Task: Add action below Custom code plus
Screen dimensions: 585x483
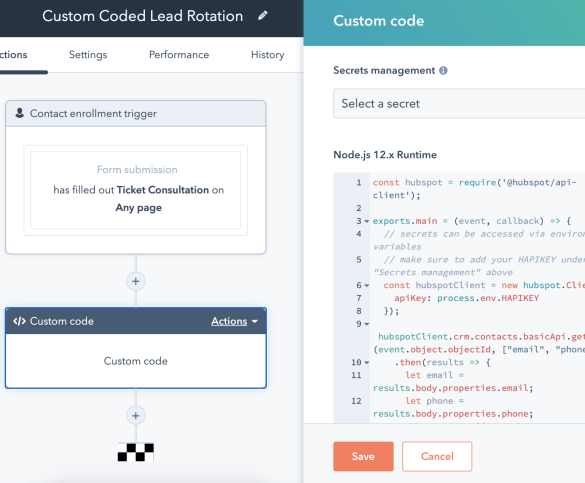Action: point(136,416)
